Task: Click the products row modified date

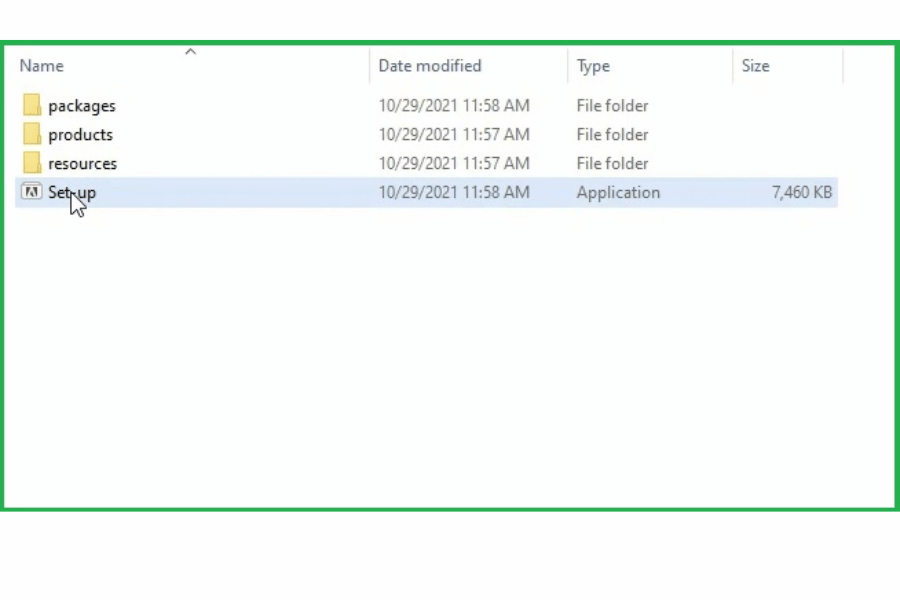Action: (454, 135)
